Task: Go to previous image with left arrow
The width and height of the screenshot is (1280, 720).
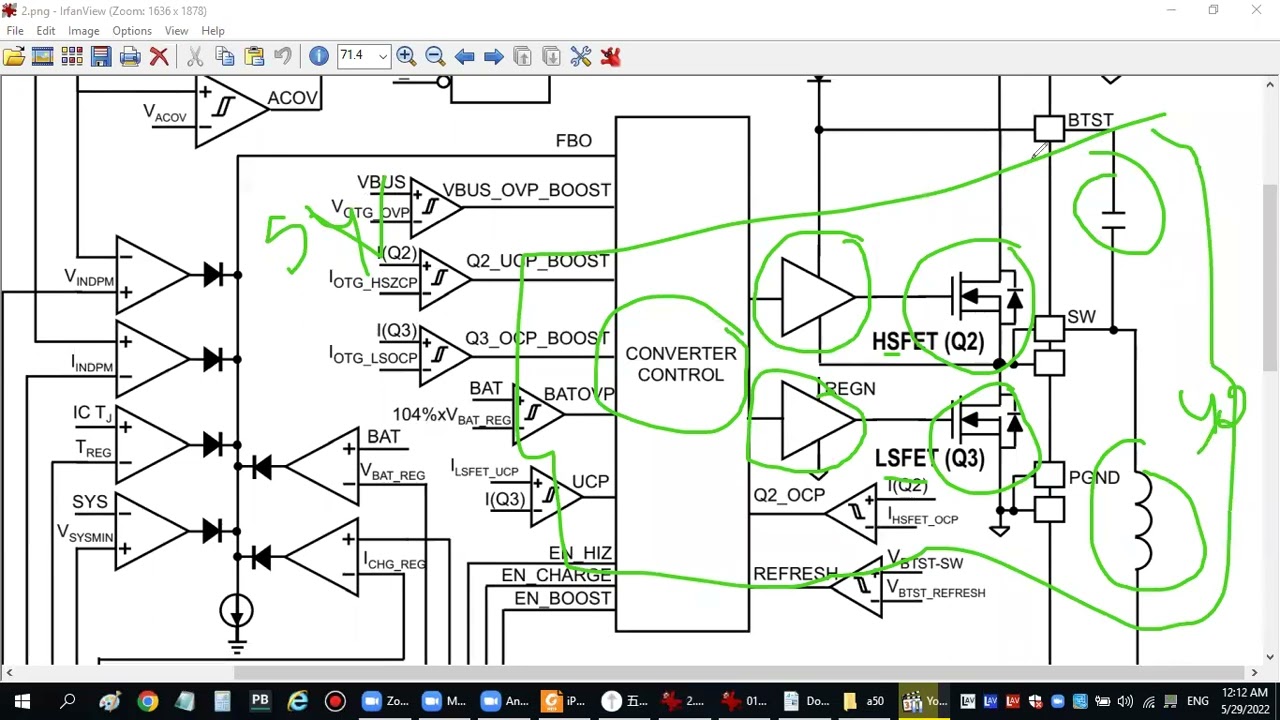Action: pyautogui.click(x=464, y=57)
